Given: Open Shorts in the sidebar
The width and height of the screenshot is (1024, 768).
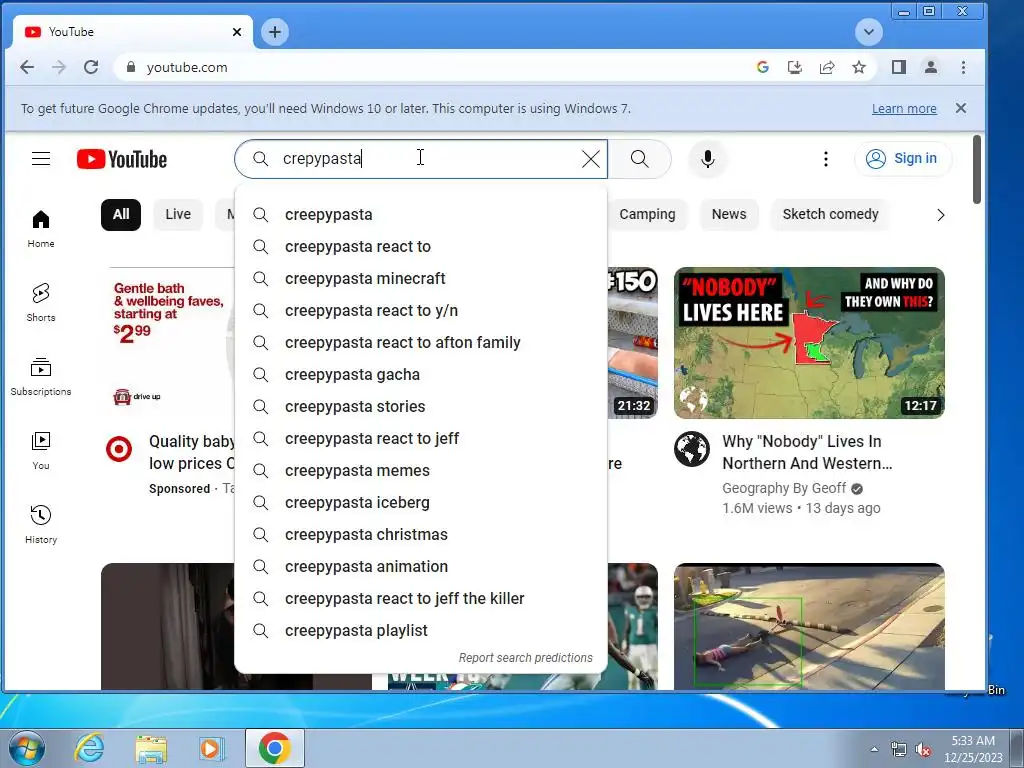Looking at the screenshot, I should pos(40,302).
